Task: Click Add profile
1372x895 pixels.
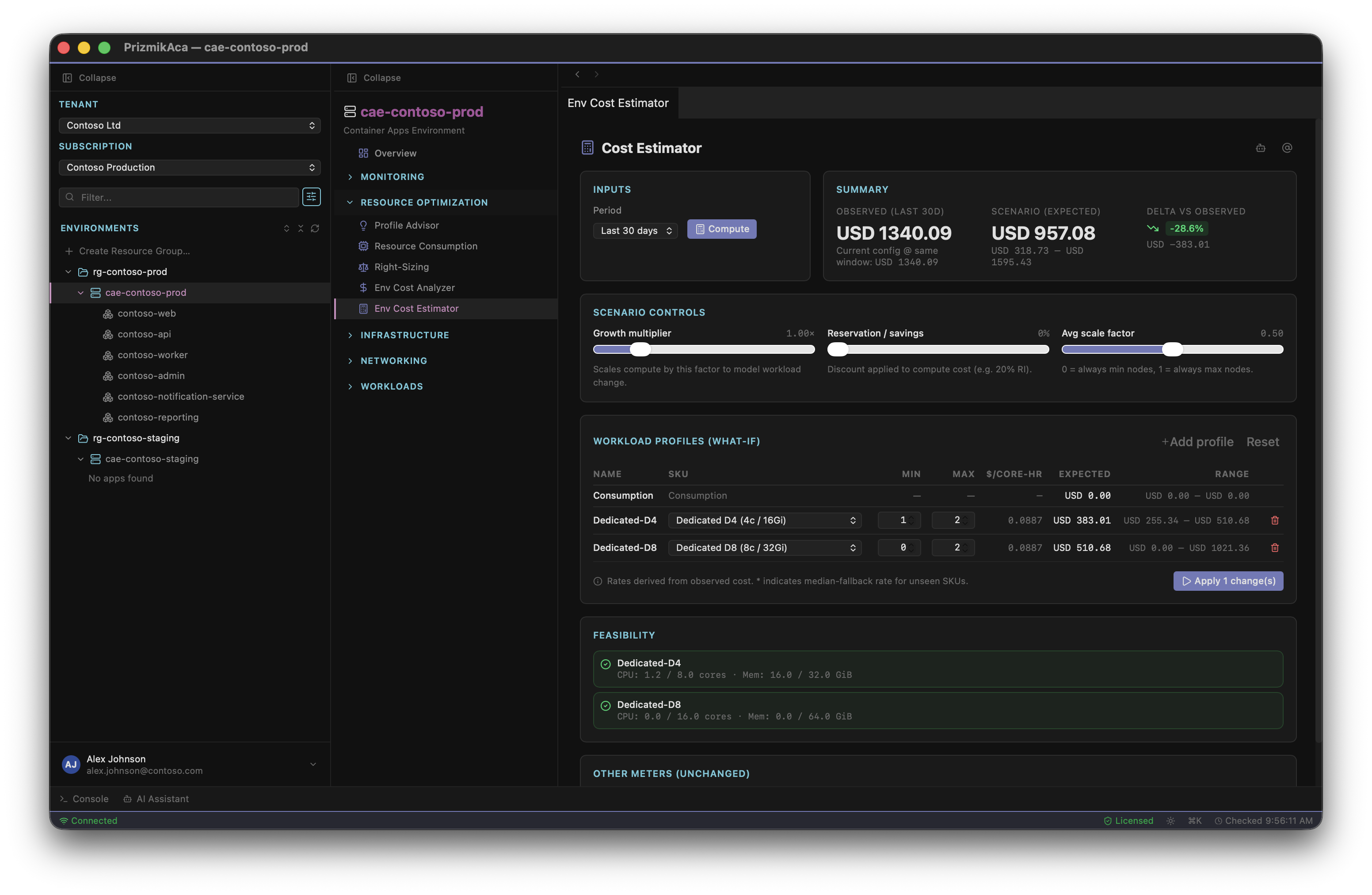Action: (x=1197, y=442)
